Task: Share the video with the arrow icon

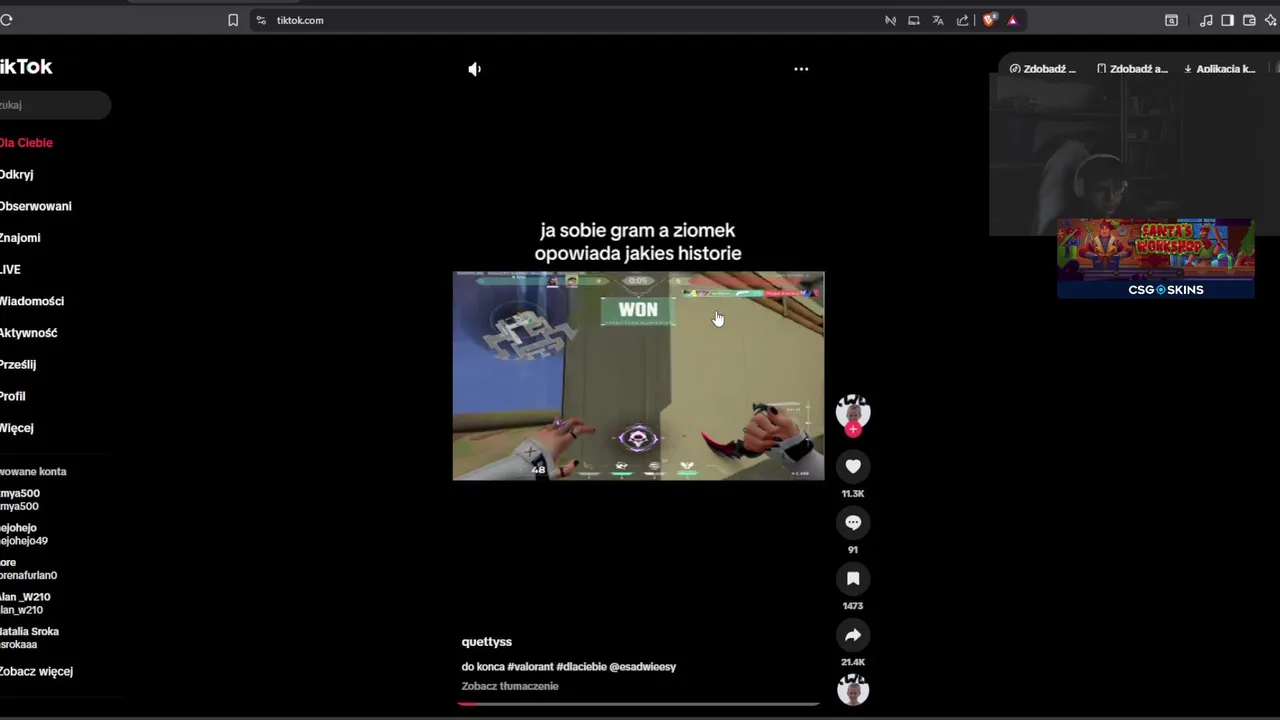Action: 853,635
